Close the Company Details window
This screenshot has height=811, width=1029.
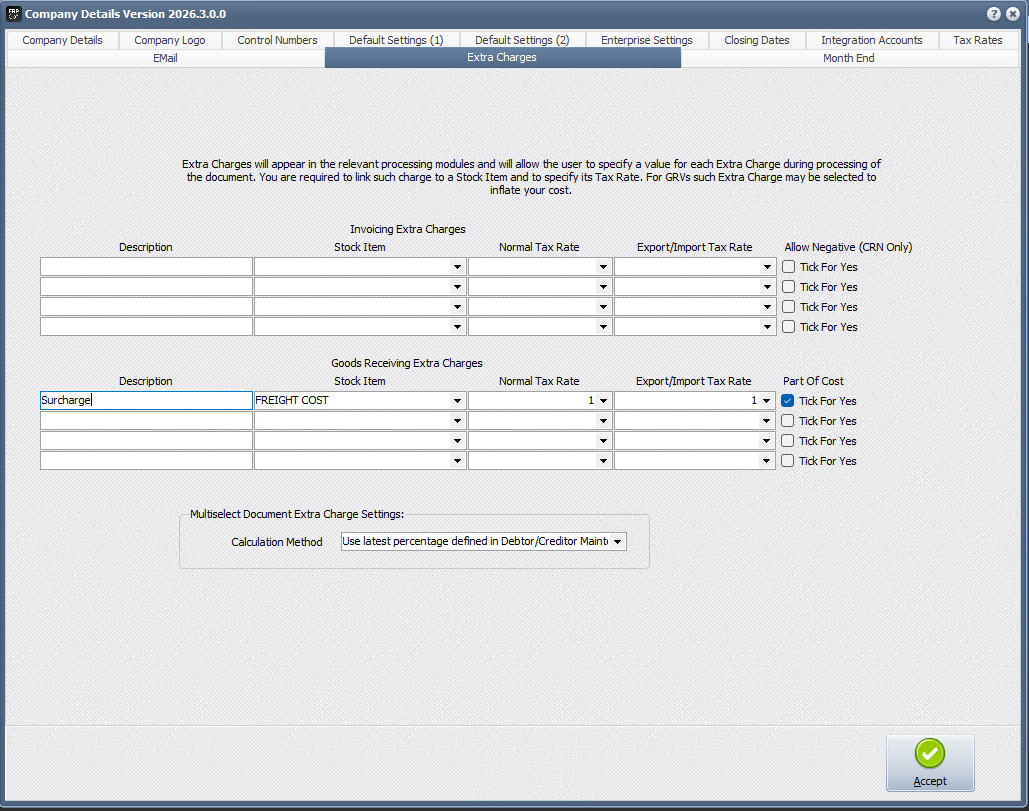pos(1013,14)
